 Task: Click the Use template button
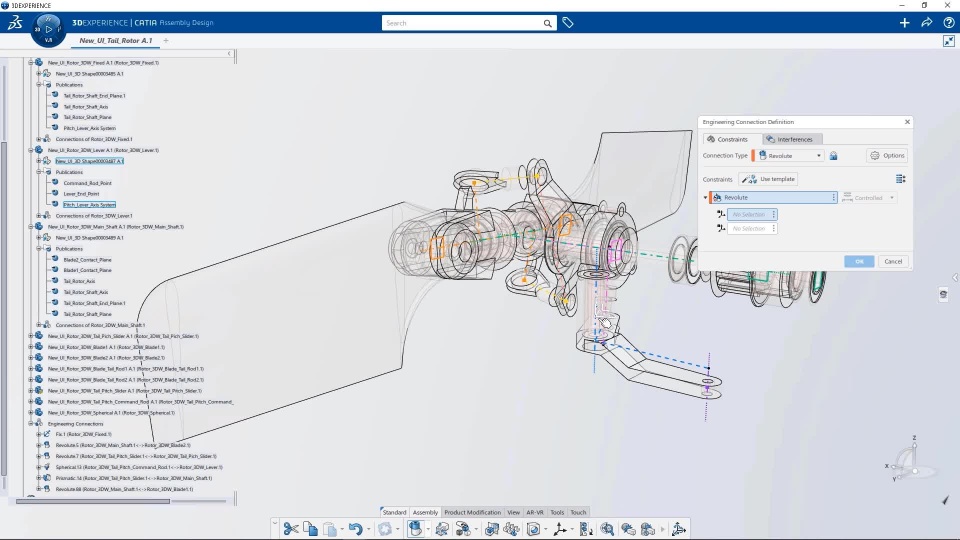pos(769,179)
